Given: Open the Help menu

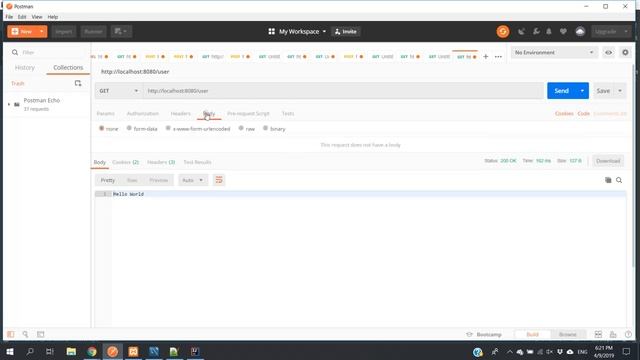Looking at the screenshot, I should pyautogui.click(x=53, y=17).
